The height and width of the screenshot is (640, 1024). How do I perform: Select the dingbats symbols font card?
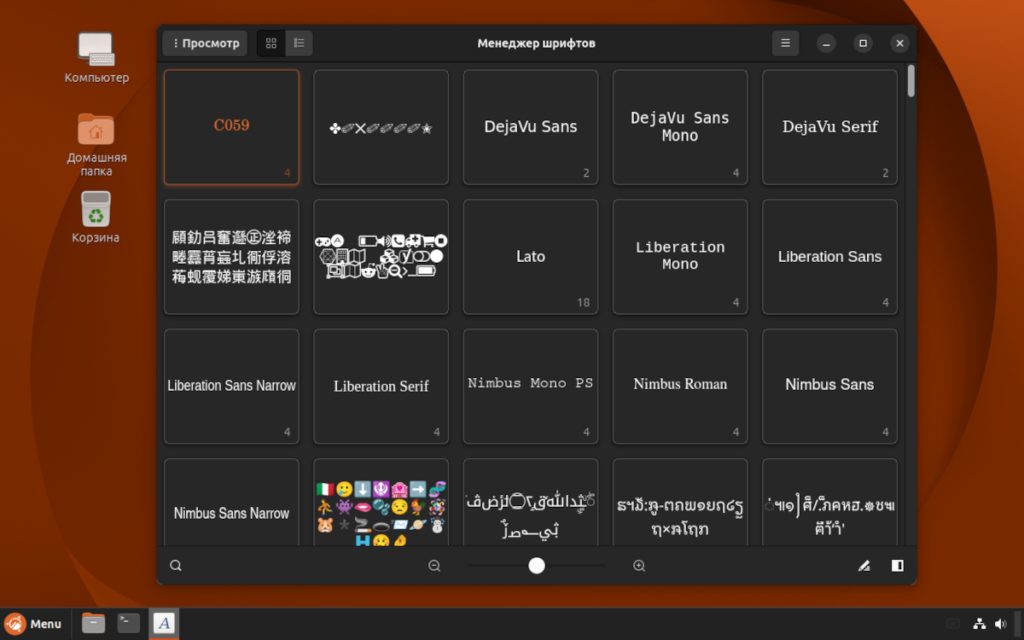tap(381, 127)
